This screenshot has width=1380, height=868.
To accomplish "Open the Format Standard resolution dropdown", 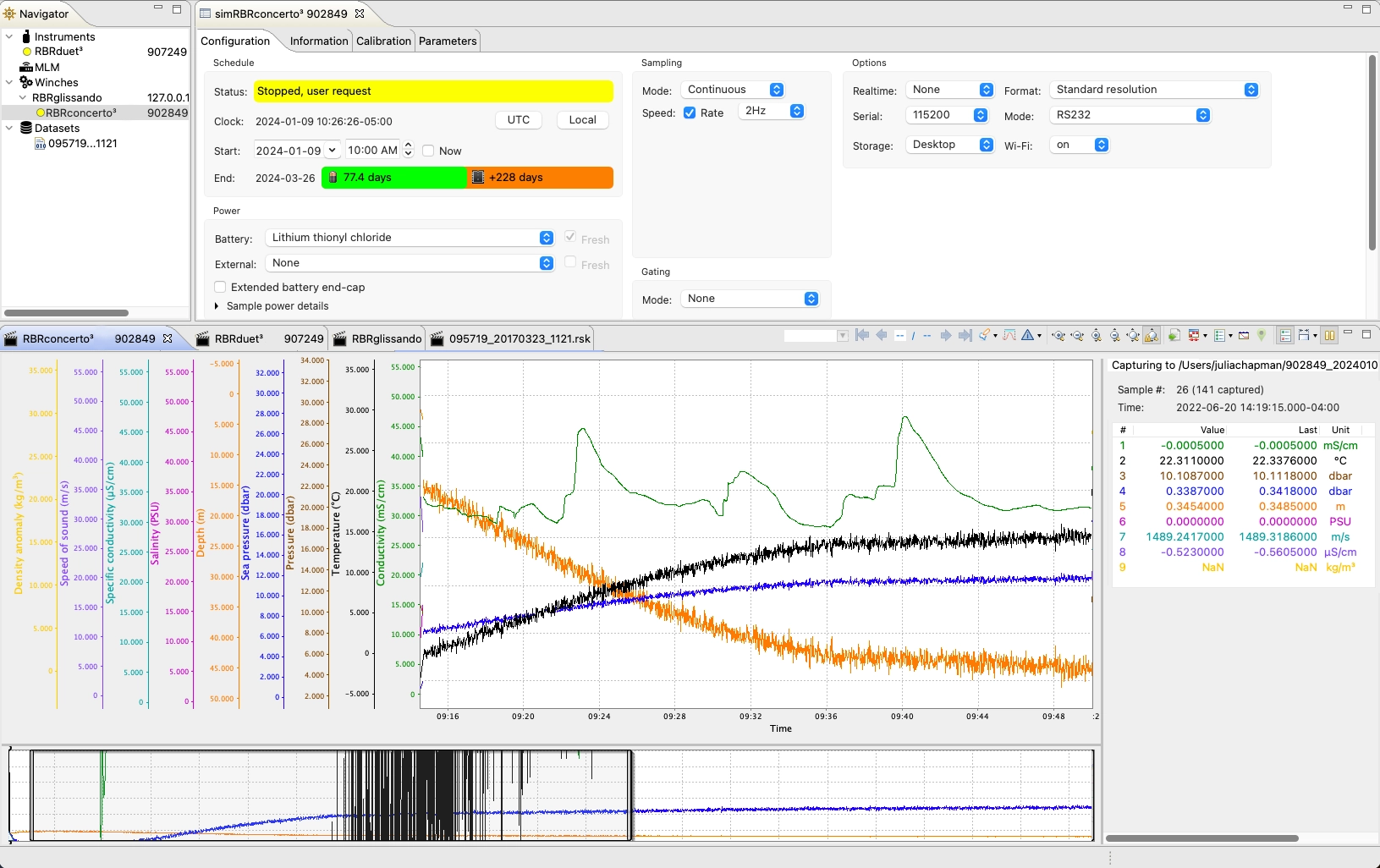I will pos(1154,90).
